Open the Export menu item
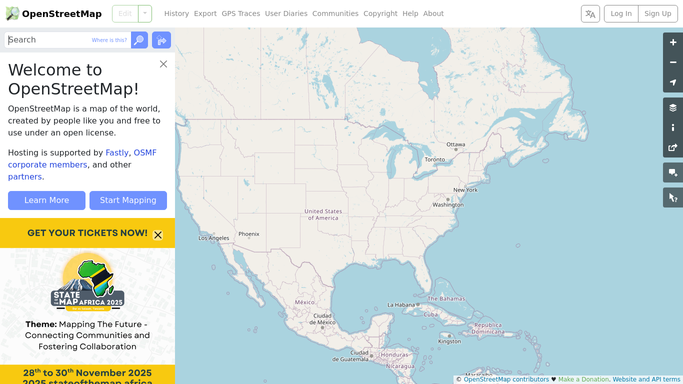 click(x=205, y=13)
